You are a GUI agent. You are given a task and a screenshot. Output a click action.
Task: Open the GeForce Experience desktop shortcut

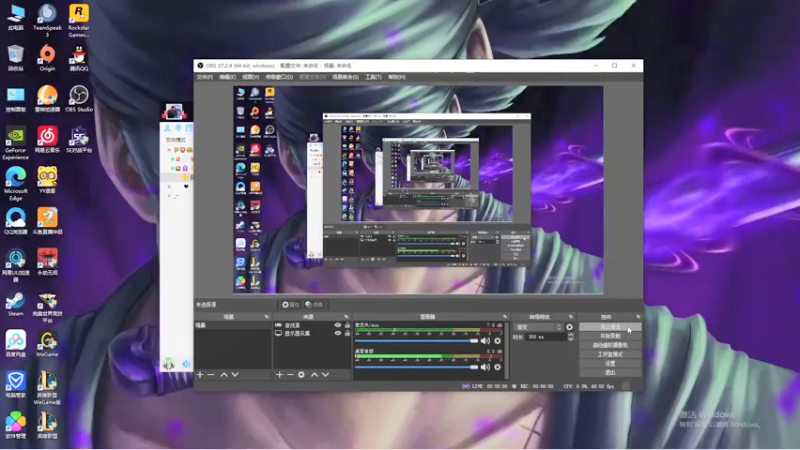coord(15,143)
